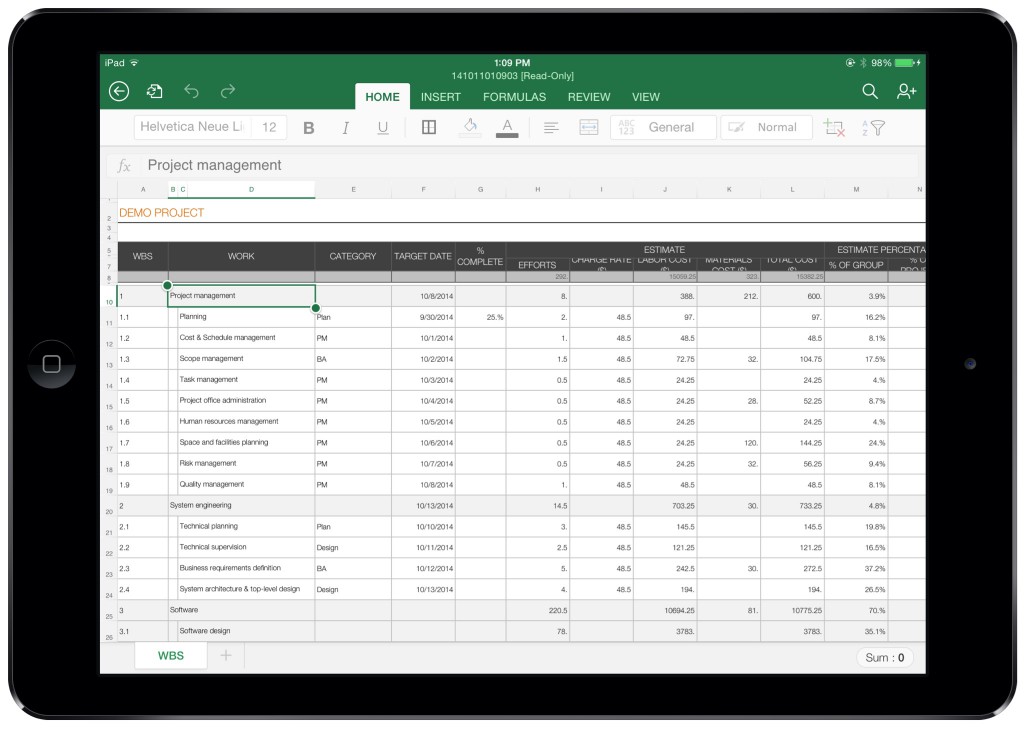
Task: Select the 25.% complete cell
Action: click(481, 317)
